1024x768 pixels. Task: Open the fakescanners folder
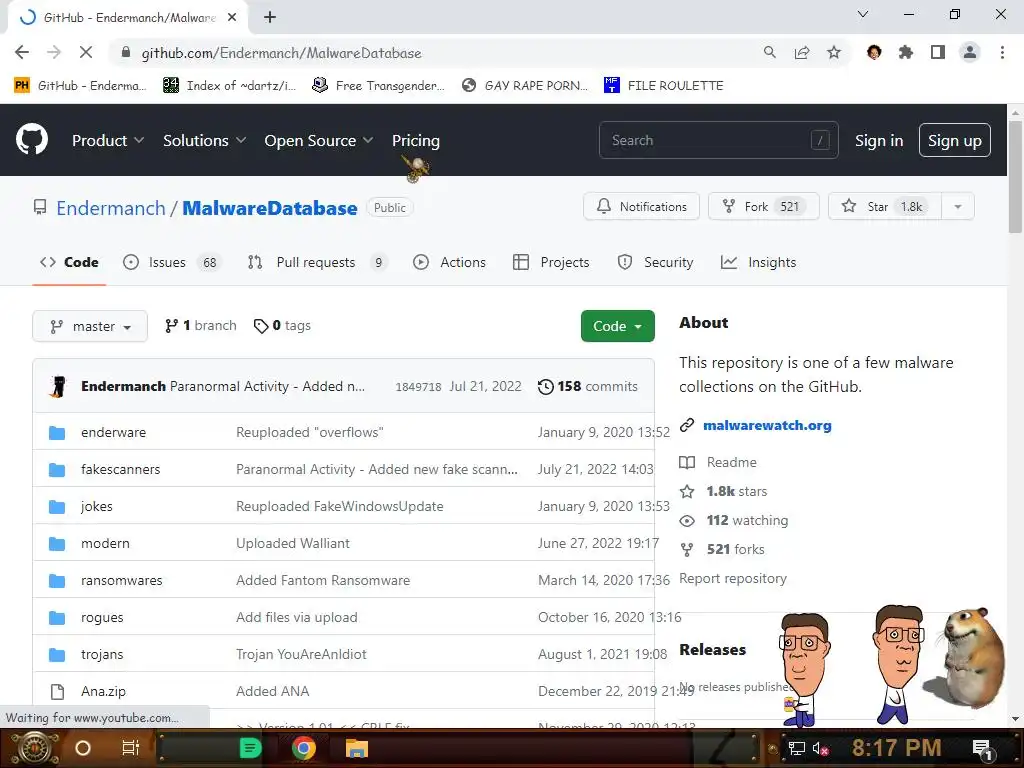click(x=120, y=470)
